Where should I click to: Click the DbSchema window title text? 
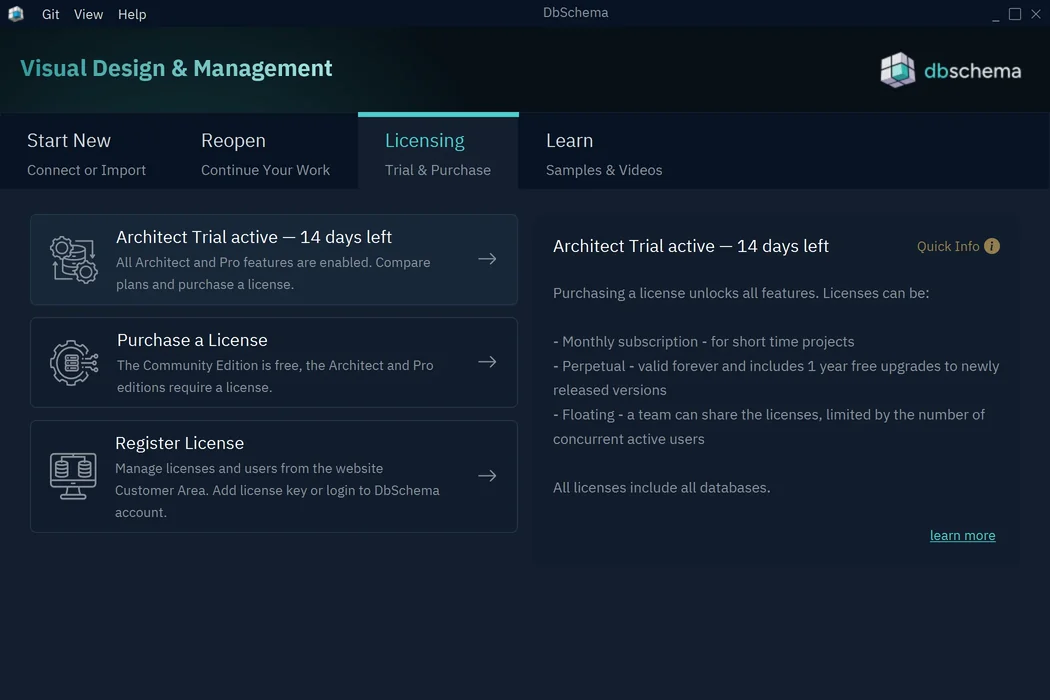[575, 13]
